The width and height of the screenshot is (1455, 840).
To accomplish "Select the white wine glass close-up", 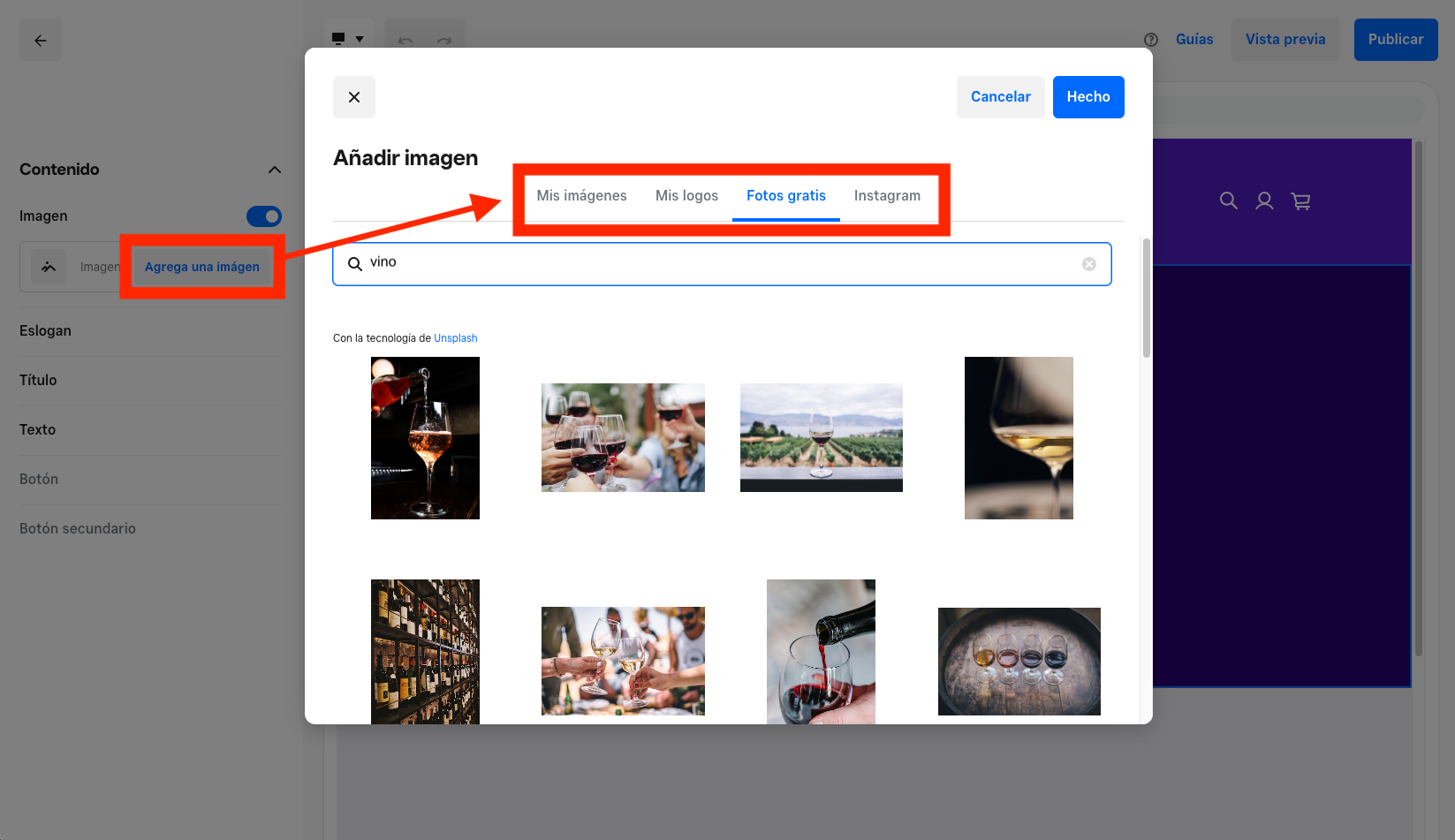I will 1019,438.
